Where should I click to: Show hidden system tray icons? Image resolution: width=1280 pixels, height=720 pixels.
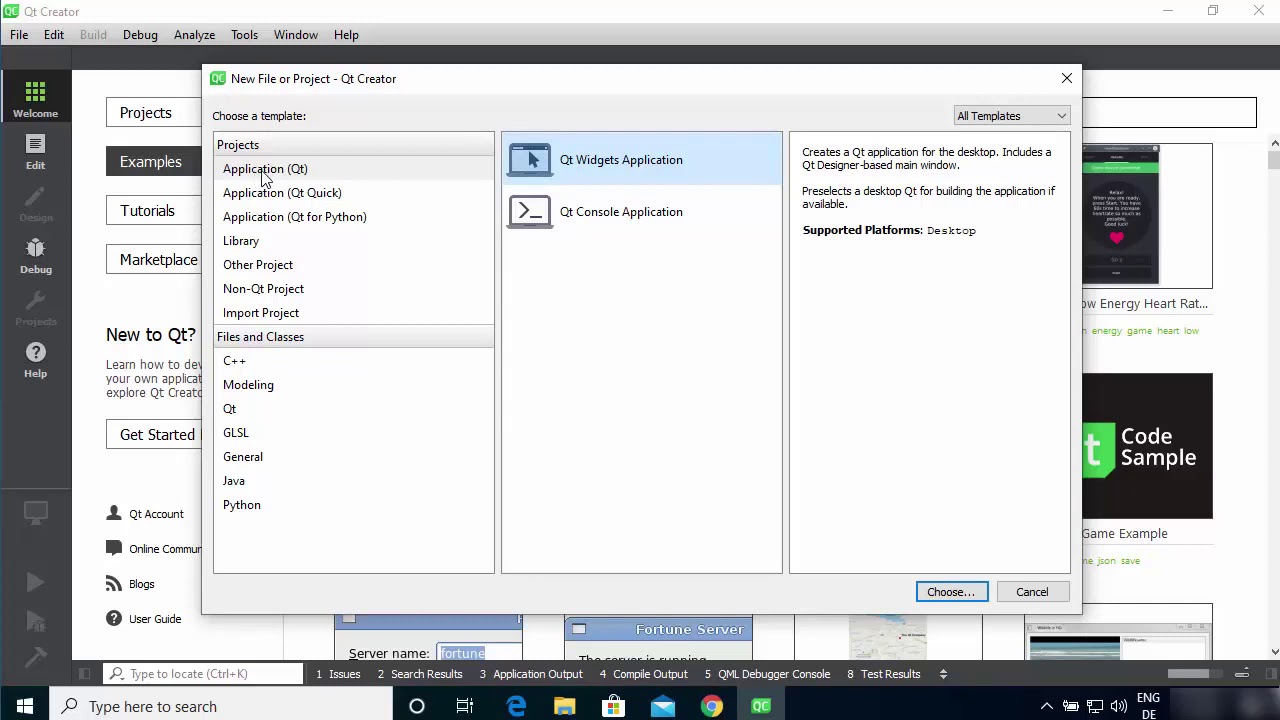pyautogui.click(x=1046, y=707)
